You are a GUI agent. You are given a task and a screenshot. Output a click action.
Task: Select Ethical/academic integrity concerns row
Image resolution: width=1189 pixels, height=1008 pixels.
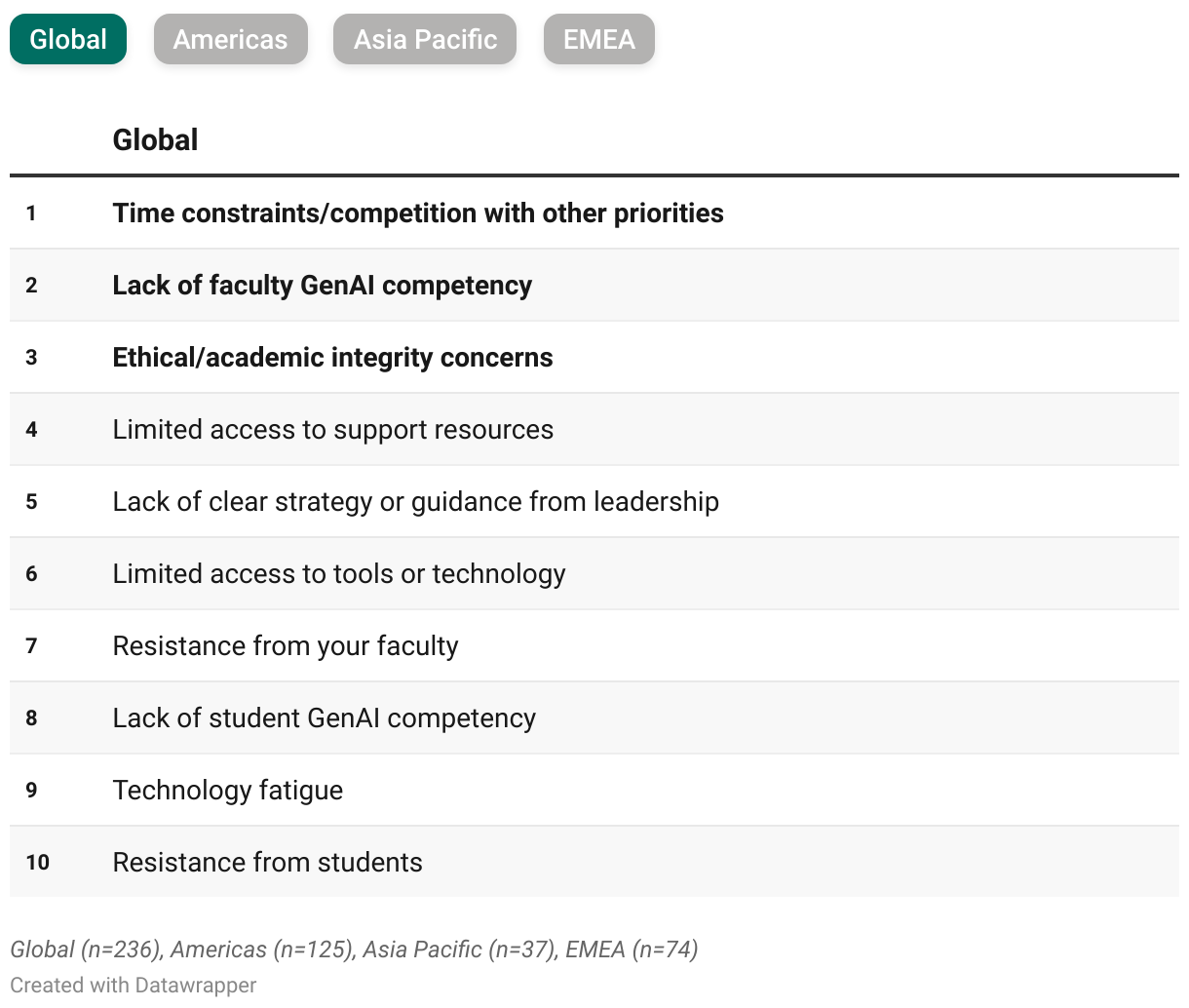594,357
